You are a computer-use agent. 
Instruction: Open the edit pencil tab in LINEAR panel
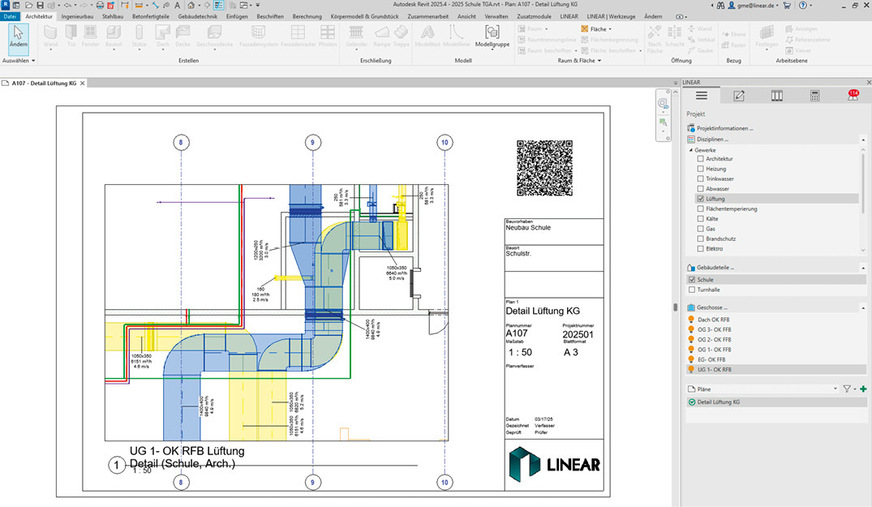pos(739,96)
